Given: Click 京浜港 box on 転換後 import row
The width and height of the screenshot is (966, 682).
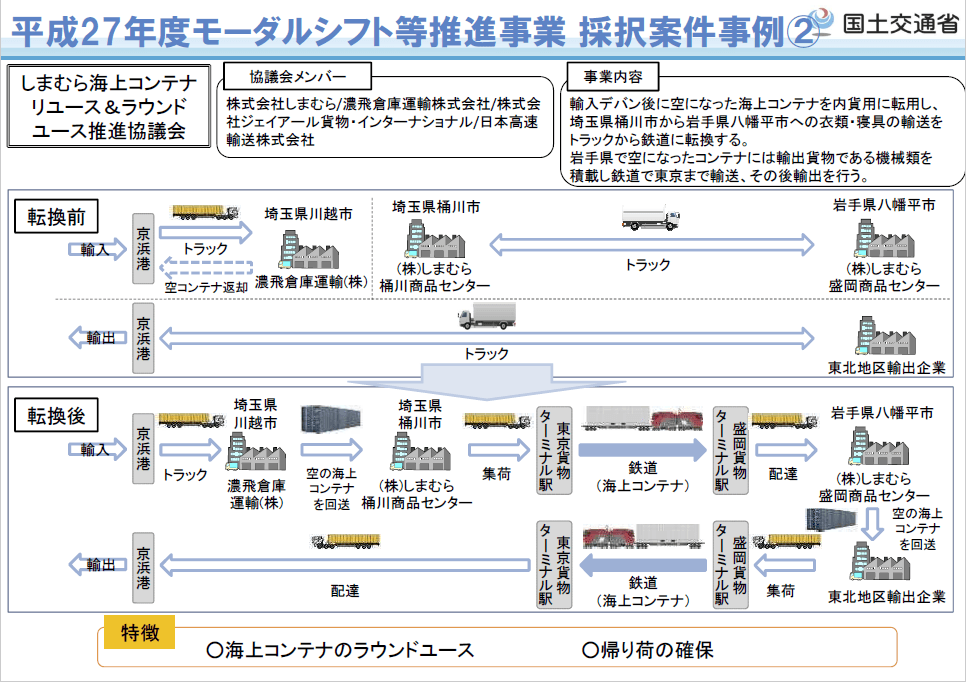Looking at the screenshot, I should (143, 449).
